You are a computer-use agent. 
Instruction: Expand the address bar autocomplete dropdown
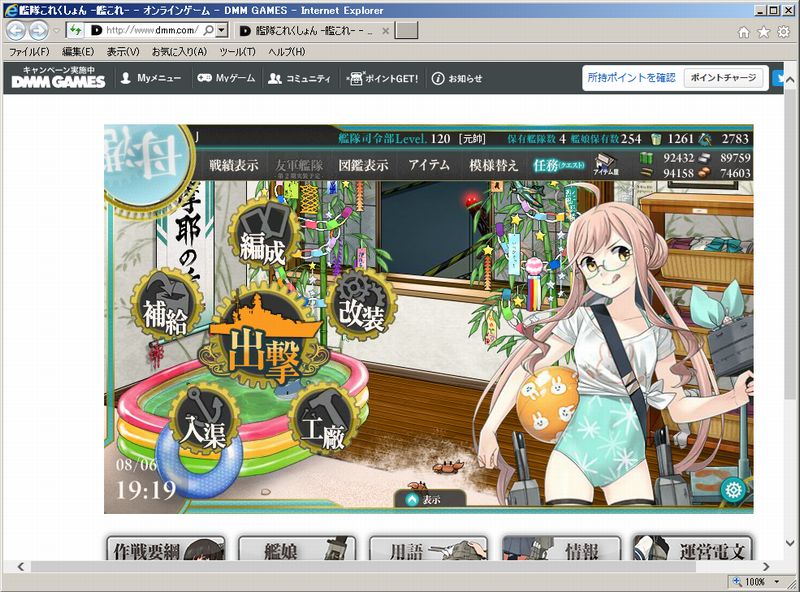[221, 31]
